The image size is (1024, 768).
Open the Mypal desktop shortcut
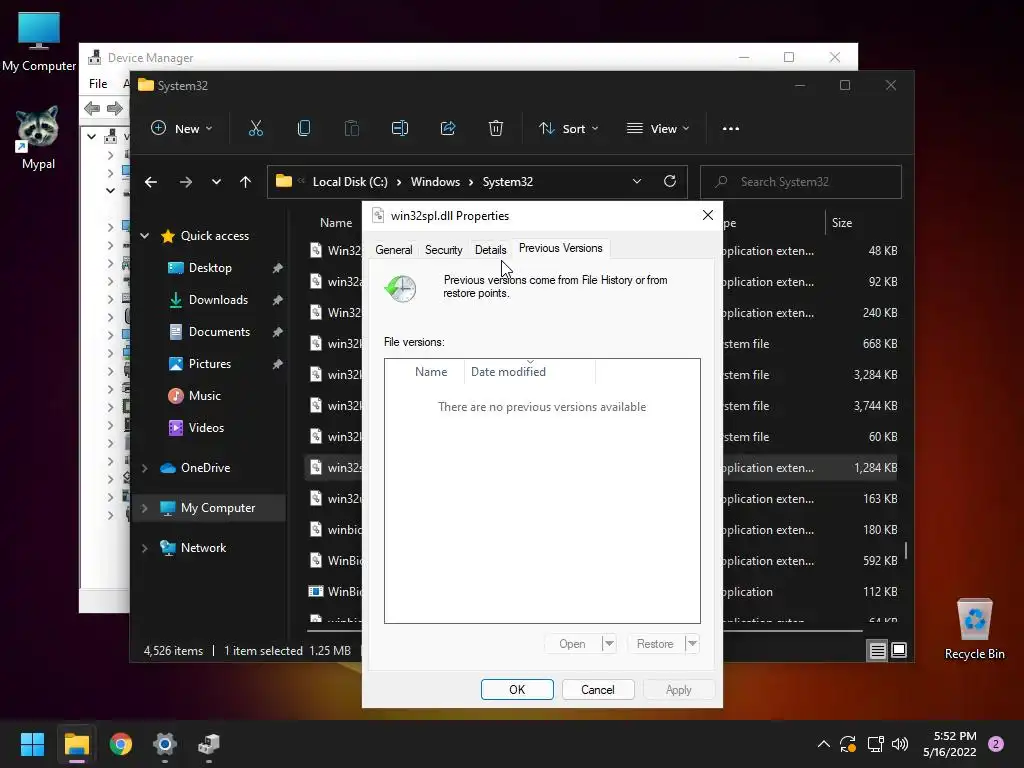click(x=38, y=138)
